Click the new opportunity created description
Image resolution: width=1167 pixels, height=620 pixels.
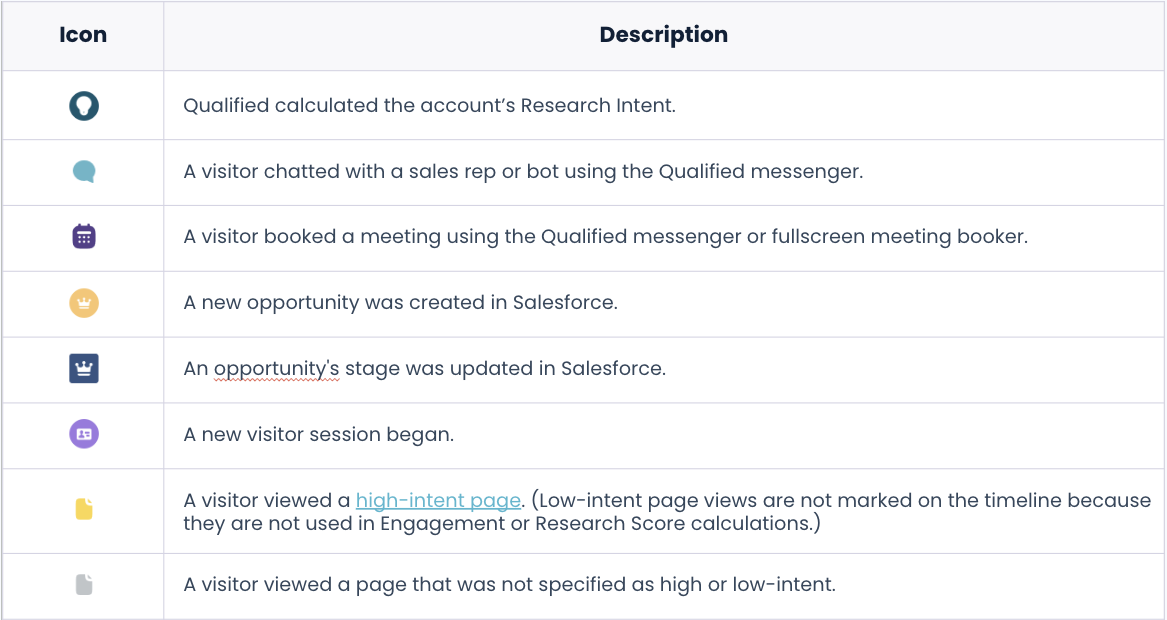click(x=400, y=303)
